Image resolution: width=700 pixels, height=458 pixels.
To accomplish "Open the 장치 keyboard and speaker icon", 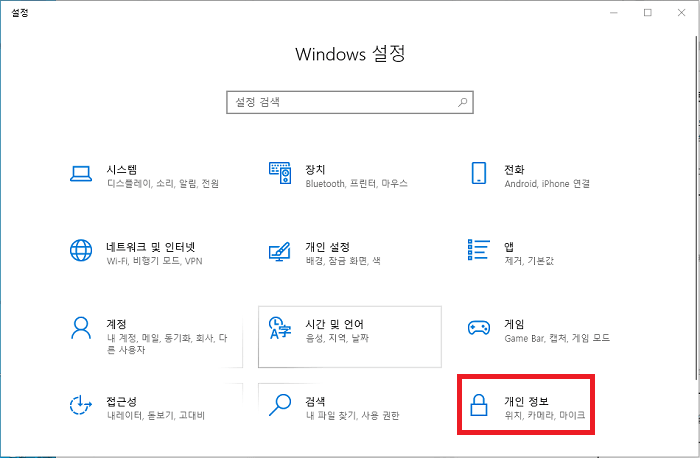I will point(280,173).
